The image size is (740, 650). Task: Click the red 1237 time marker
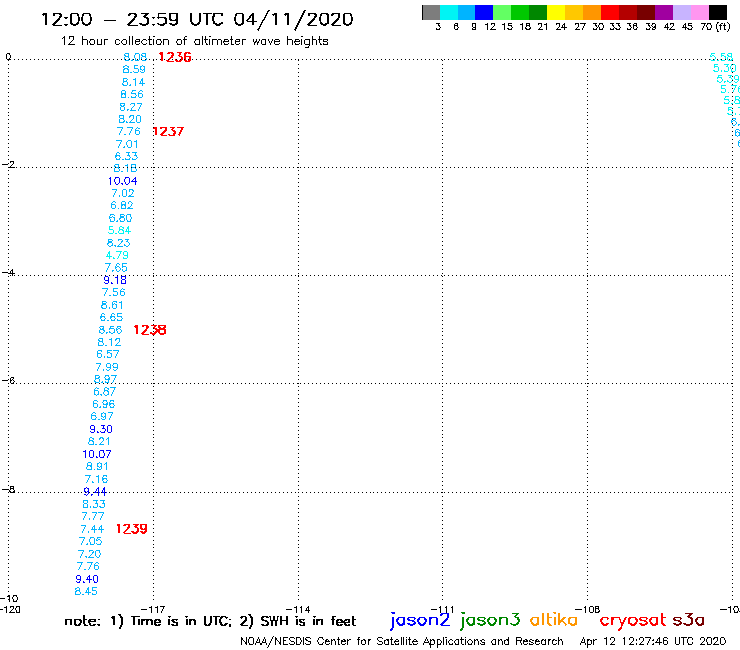168,132
